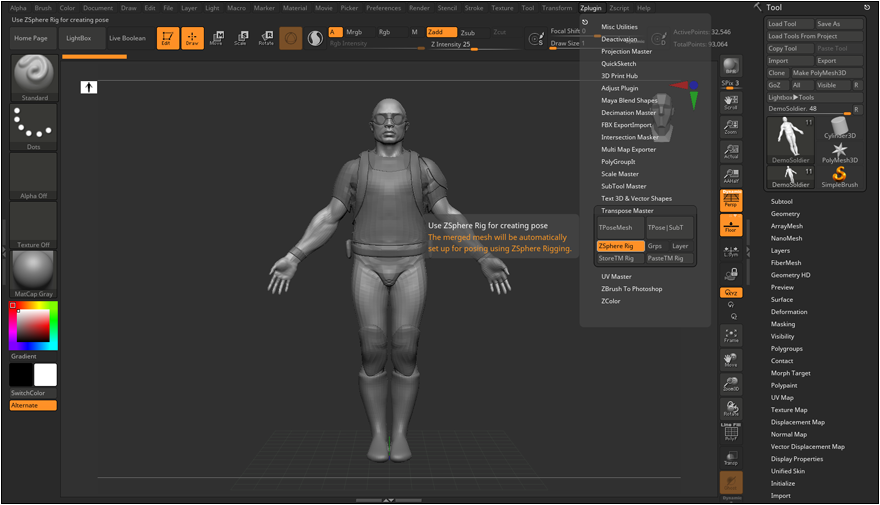
Task: Click the Scroll canvas icon
Action: 731,102
